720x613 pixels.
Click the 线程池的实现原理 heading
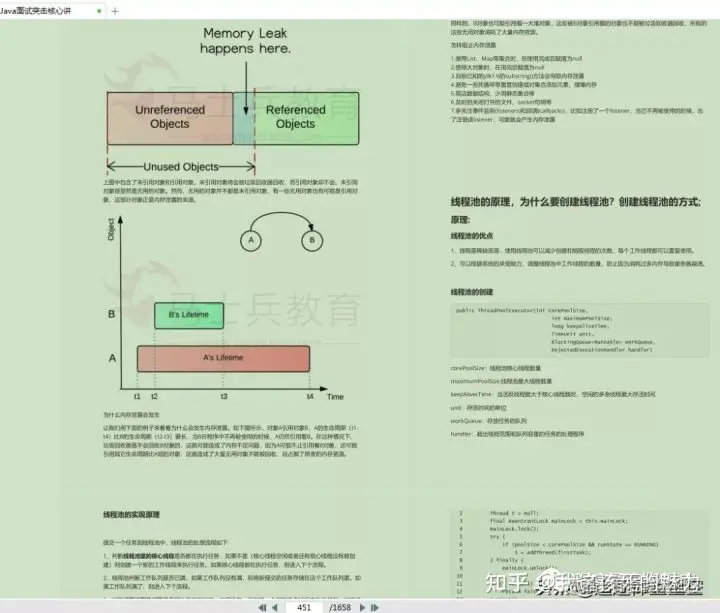(131, 515)
